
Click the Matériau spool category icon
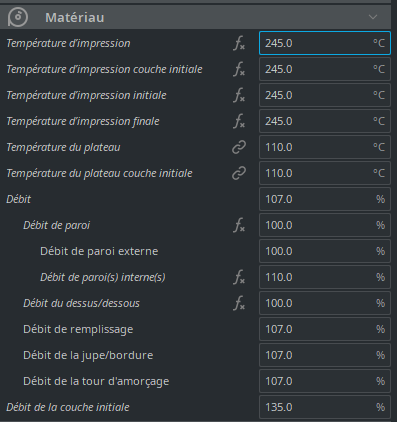18,17
